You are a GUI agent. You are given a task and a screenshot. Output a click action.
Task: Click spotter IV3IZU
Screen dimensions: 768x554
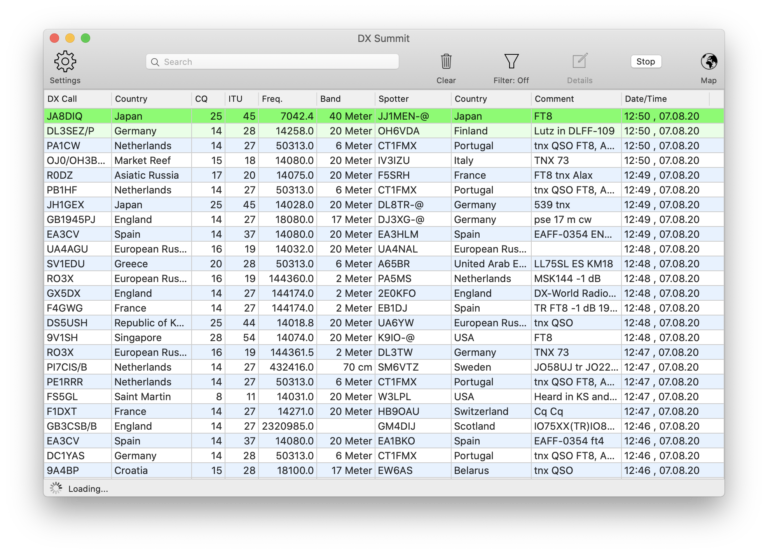pyautogui.click(x=393, y=161)
